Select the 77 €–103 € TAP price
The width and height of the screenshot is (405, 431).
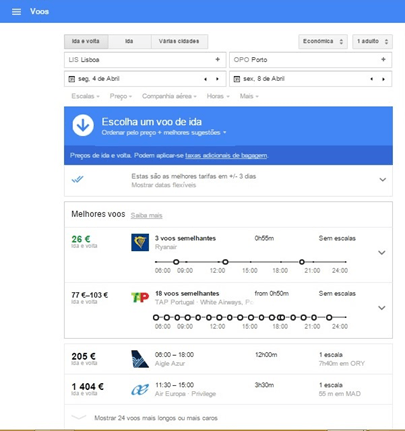(x=90, y=295)
